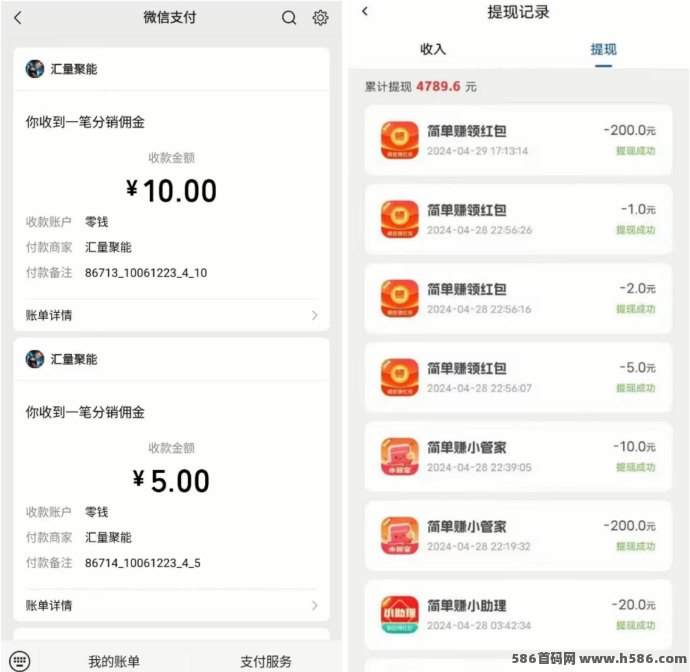Tap -20.0元 withdrawal amount
The height and width of the screenshot is (672, 690).
pos(634,605)
